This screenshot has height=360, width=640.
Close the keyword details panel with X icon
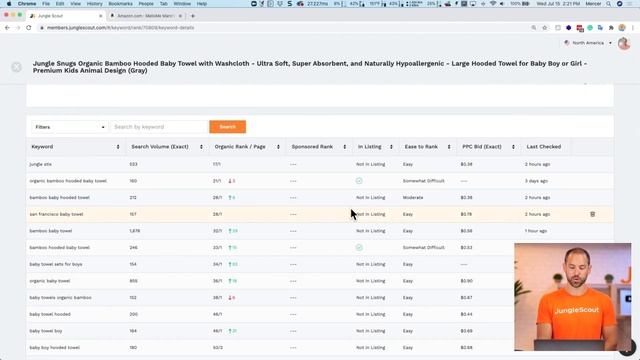[16, 67]
